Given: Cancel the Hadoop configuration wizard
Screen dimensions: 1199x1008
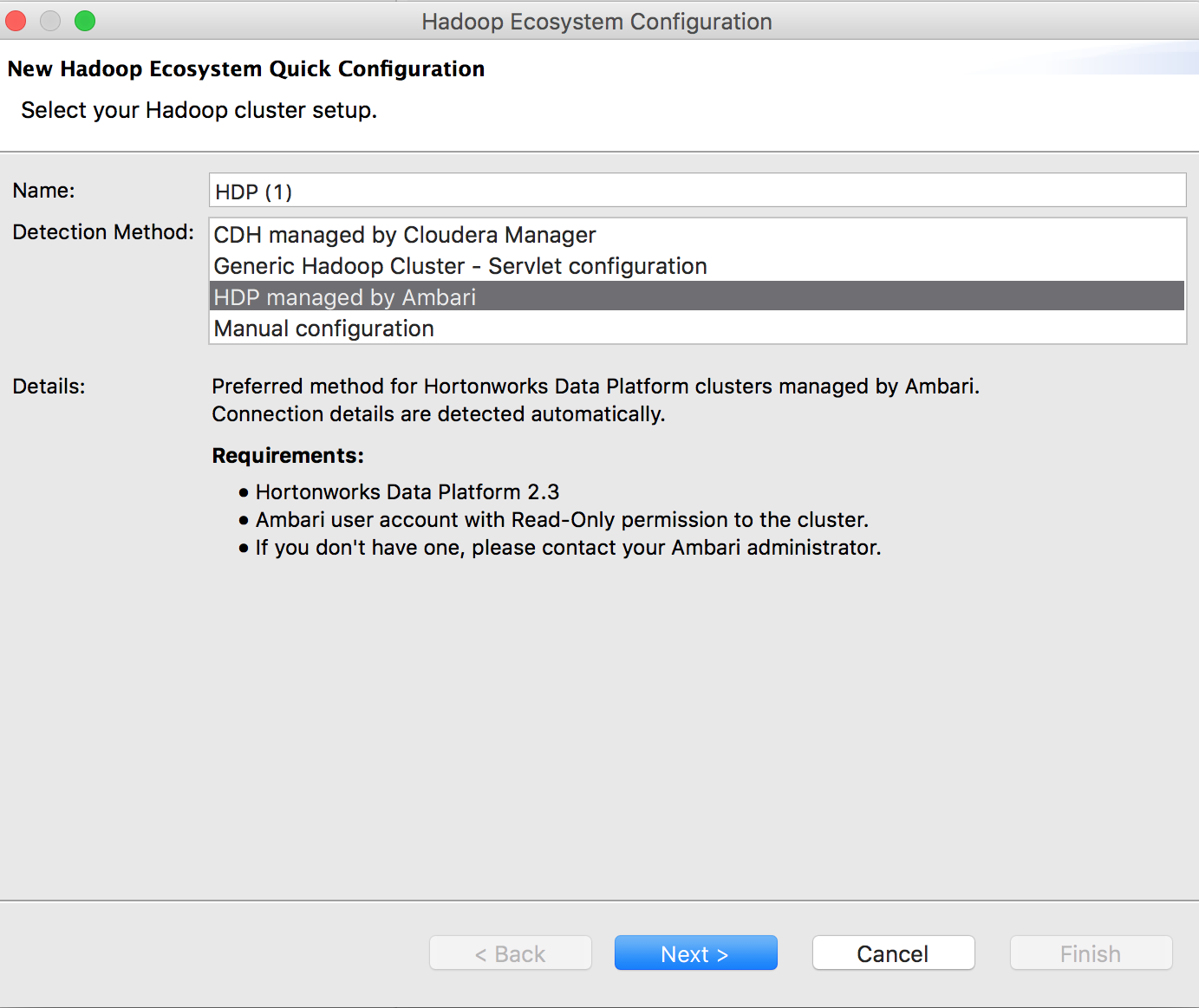Looking at the screenshot, I should 893,953.
